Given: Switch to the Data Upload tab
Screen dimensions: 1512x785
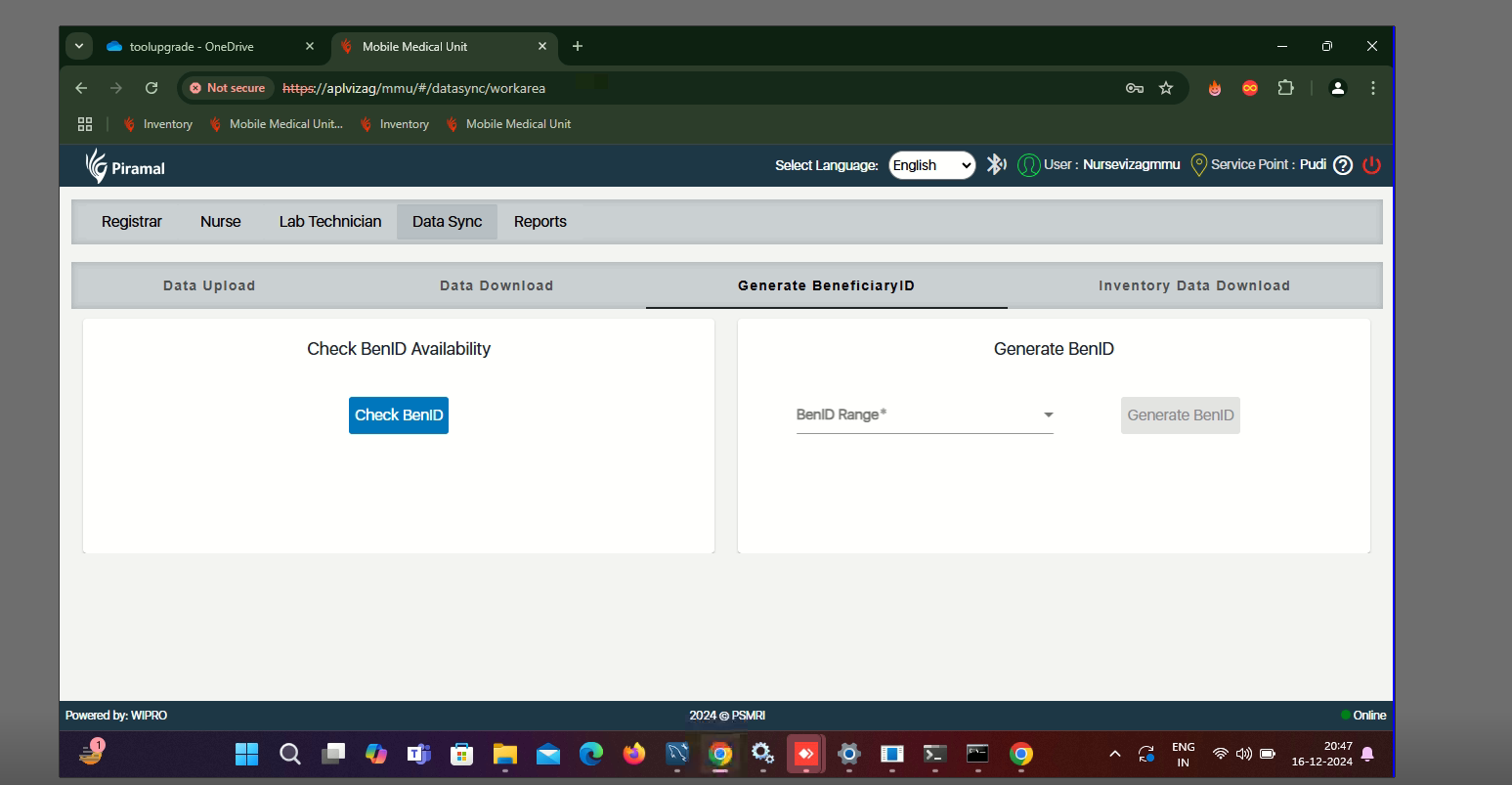Looking at the screenshot, I should (x=209, y=285).
